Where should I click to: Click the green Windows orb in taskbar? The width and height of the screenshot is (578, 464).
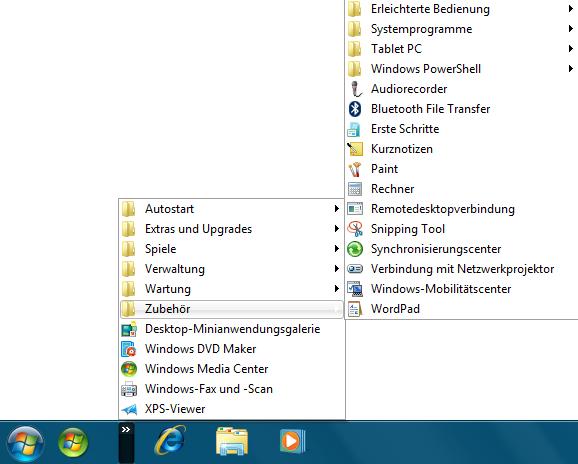pos(73,442)
